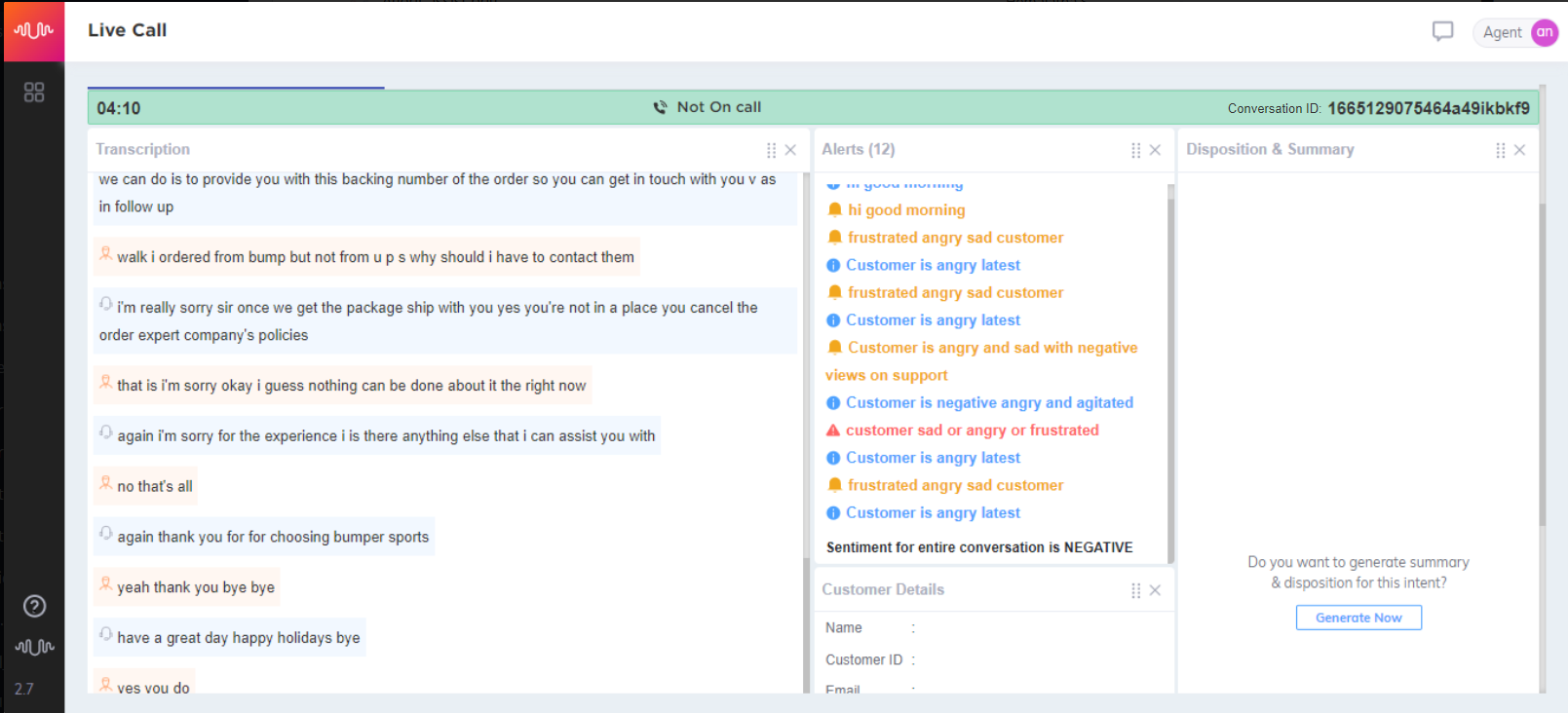
Task: Grab the Disposition & Summary drag handle
Action: coord(1500,150)
